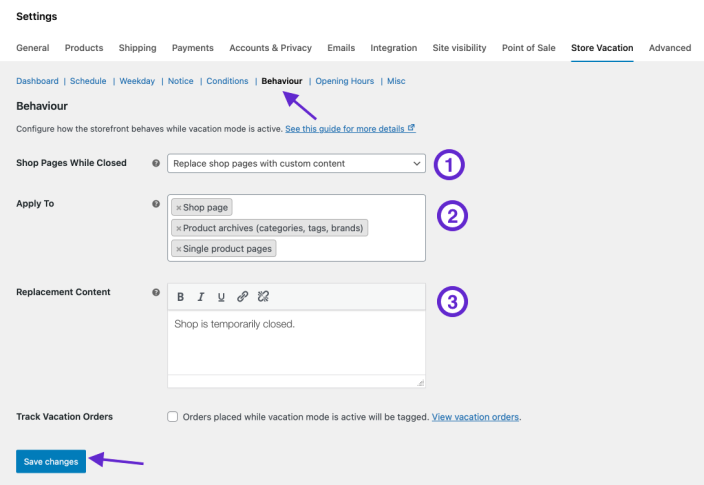
Task: Open Accounts & Privacy tab
Action: click(270, 48)
